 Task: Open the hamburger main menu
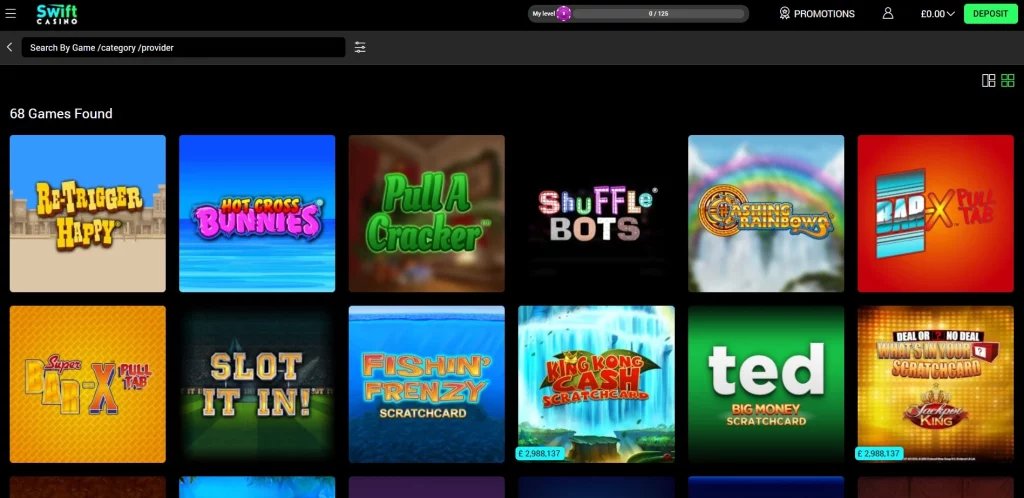click(10, 14)
